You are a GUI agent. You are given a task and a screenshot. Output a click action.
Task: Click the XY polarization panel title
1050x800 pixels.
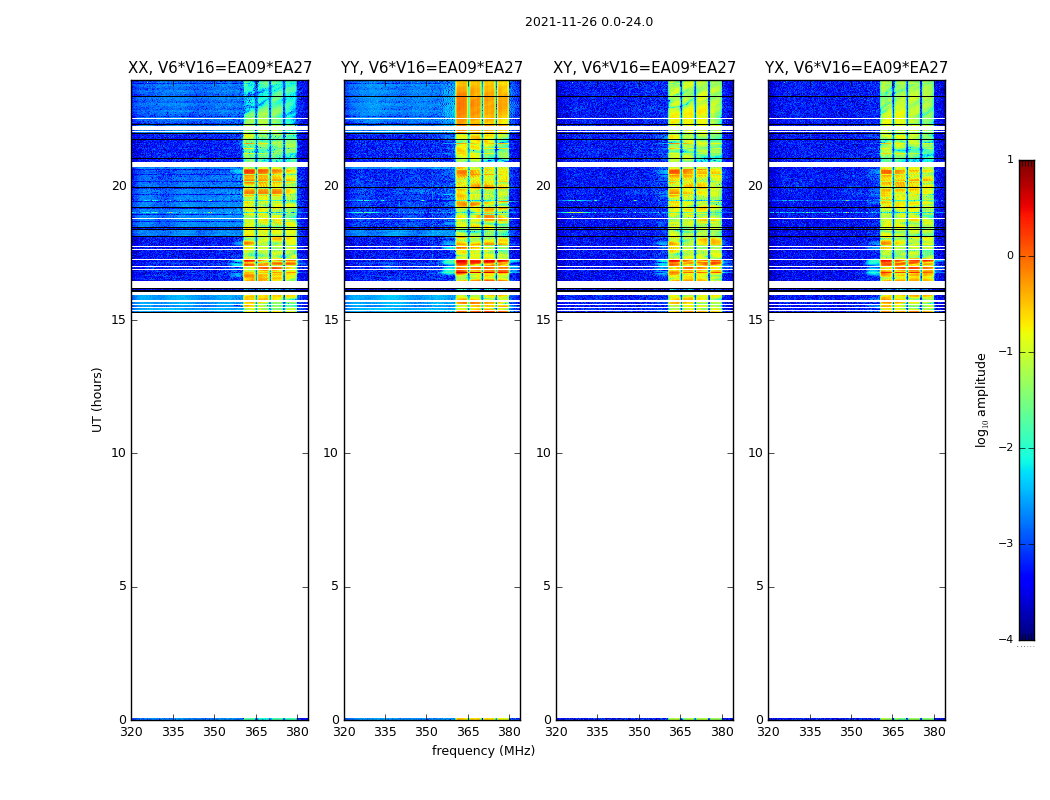click(644, 68)
